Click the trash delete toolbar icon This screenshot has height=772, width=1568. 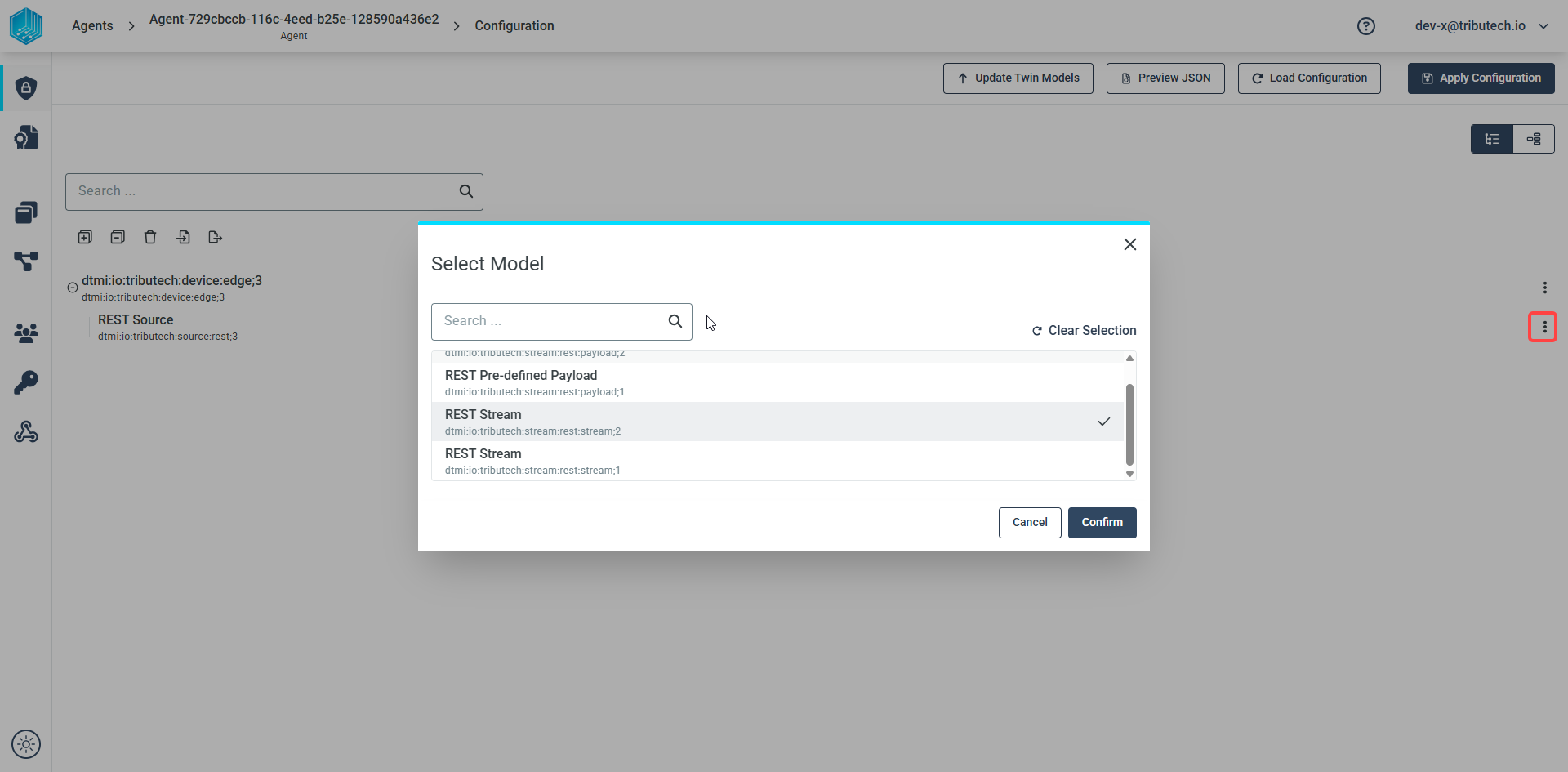coord(150,237)
